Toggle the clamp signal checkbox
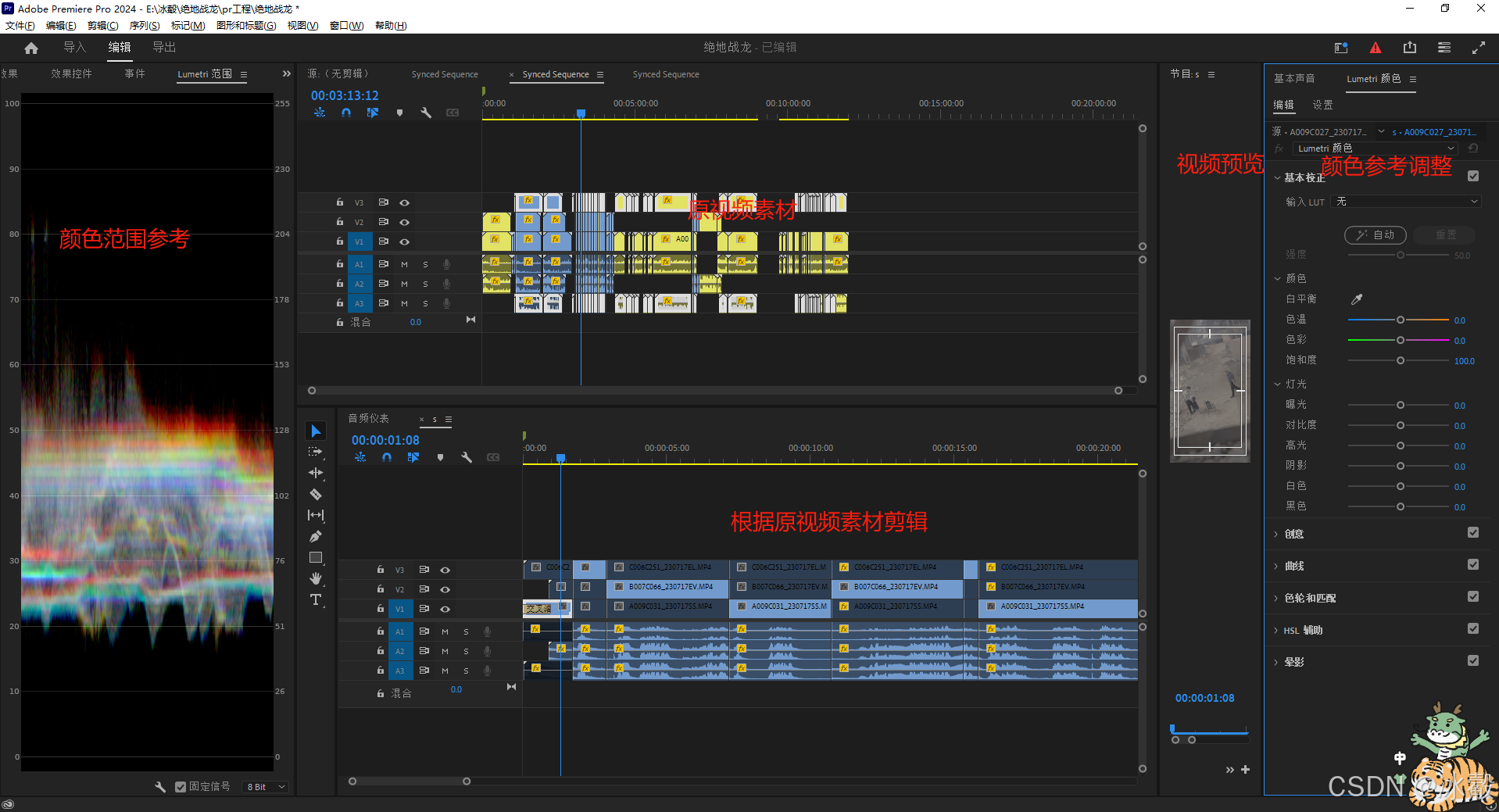1499x812 pixels. [x=181, y=787]
